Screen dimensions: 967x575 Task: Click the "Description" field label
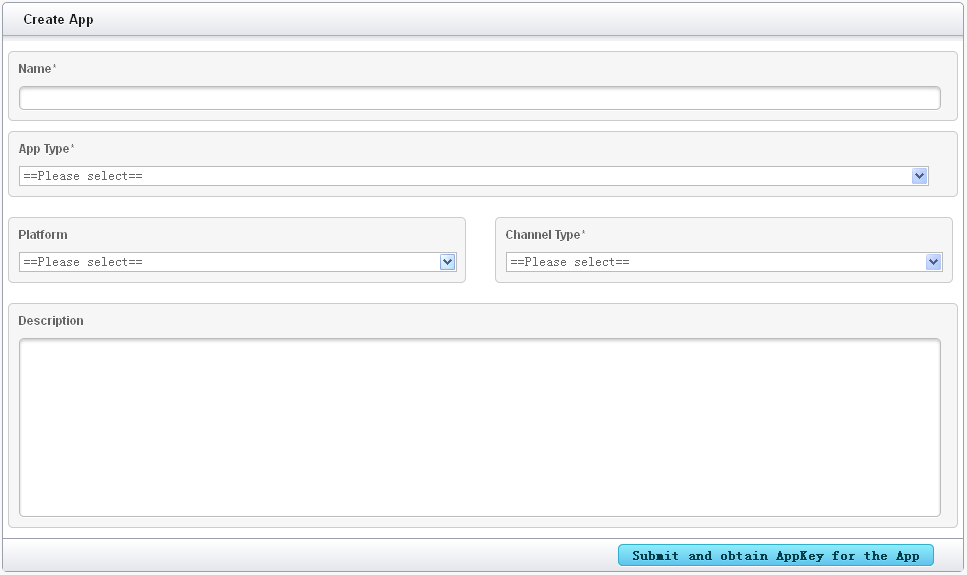(x=51, y=320)
